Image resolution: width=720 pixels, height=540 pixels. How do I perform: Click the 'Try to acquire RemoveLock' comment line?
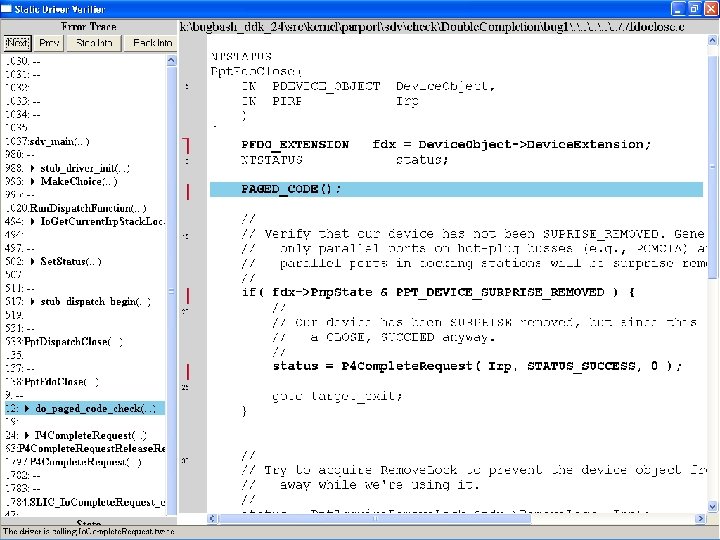click(x=474, y=470)
